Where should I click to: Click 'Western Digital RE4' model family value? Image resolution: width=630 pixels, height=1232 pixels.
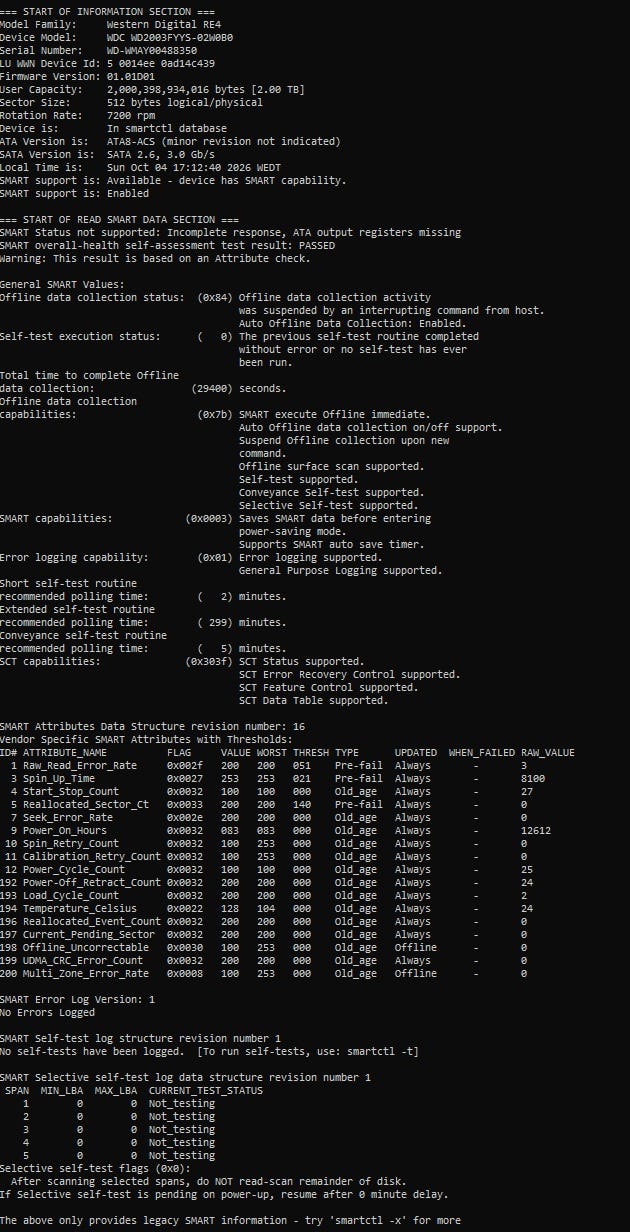[163, 24]
